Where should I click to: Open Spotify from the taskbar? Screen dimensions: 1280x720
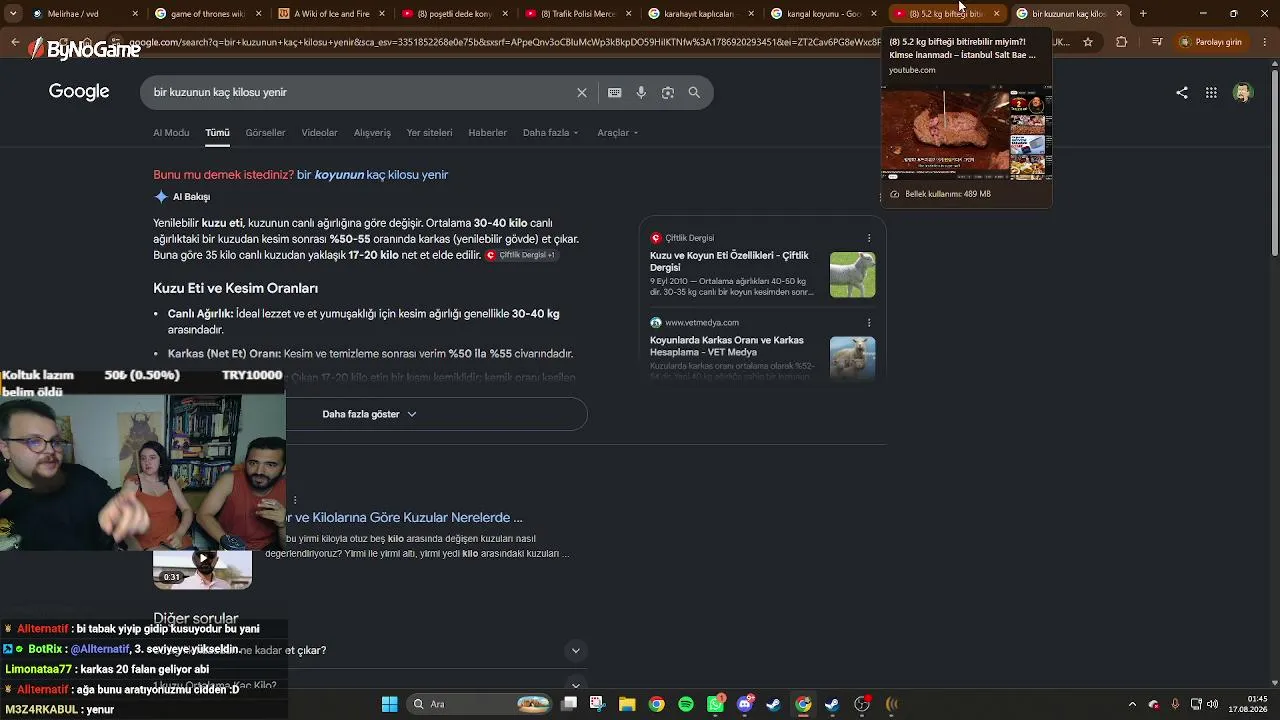coord(686,704)
